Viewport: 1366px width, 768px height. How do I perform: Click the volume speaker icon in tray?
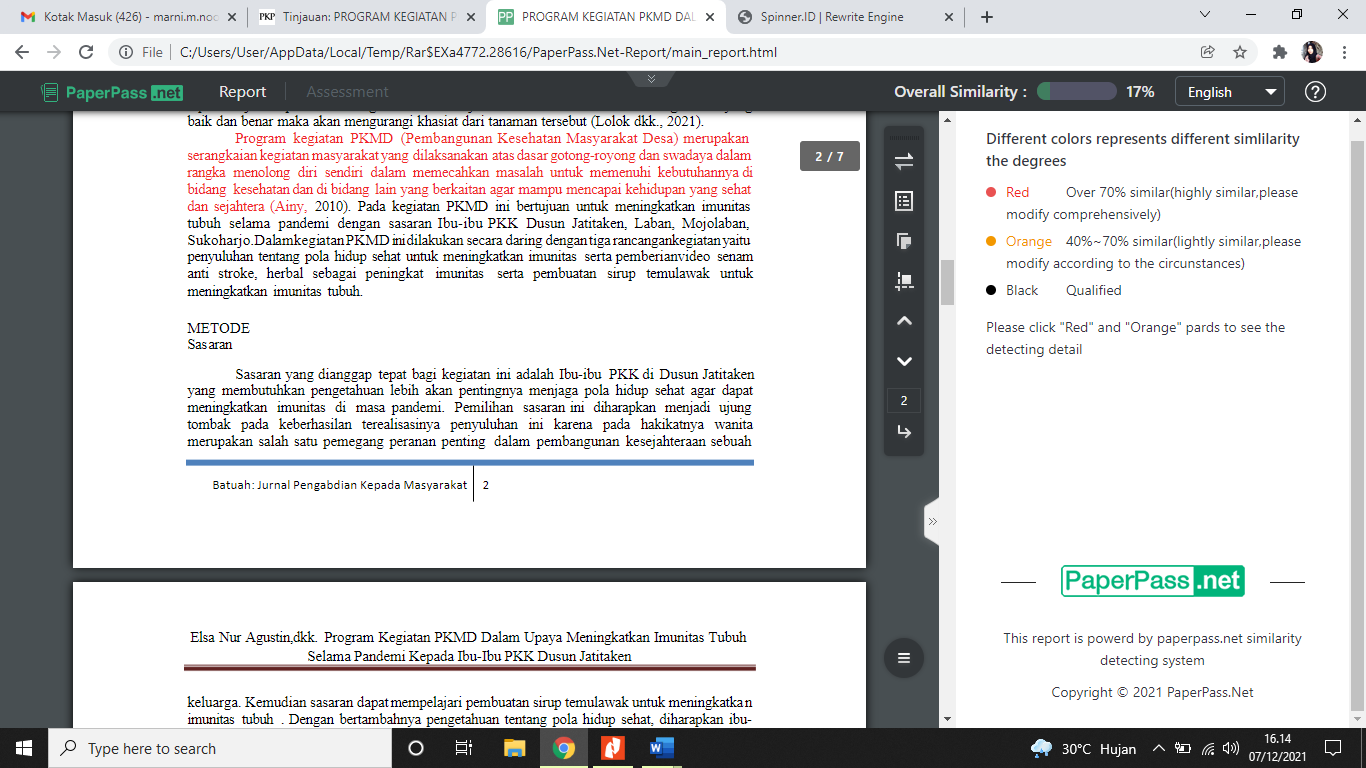coord(1231,748)
